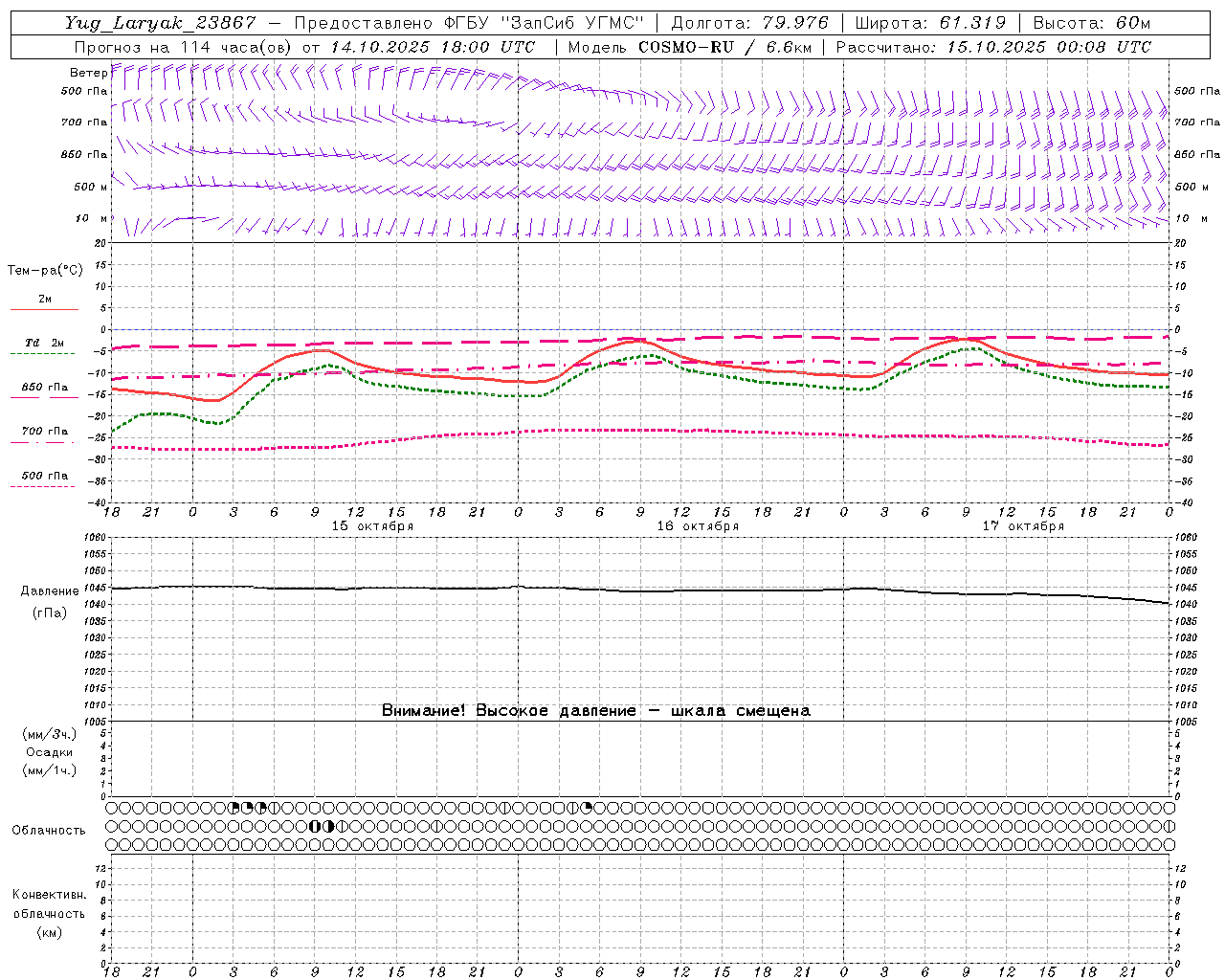Click the 17 октября date label
The image size is (1225, 980).
pos(1023,526)
